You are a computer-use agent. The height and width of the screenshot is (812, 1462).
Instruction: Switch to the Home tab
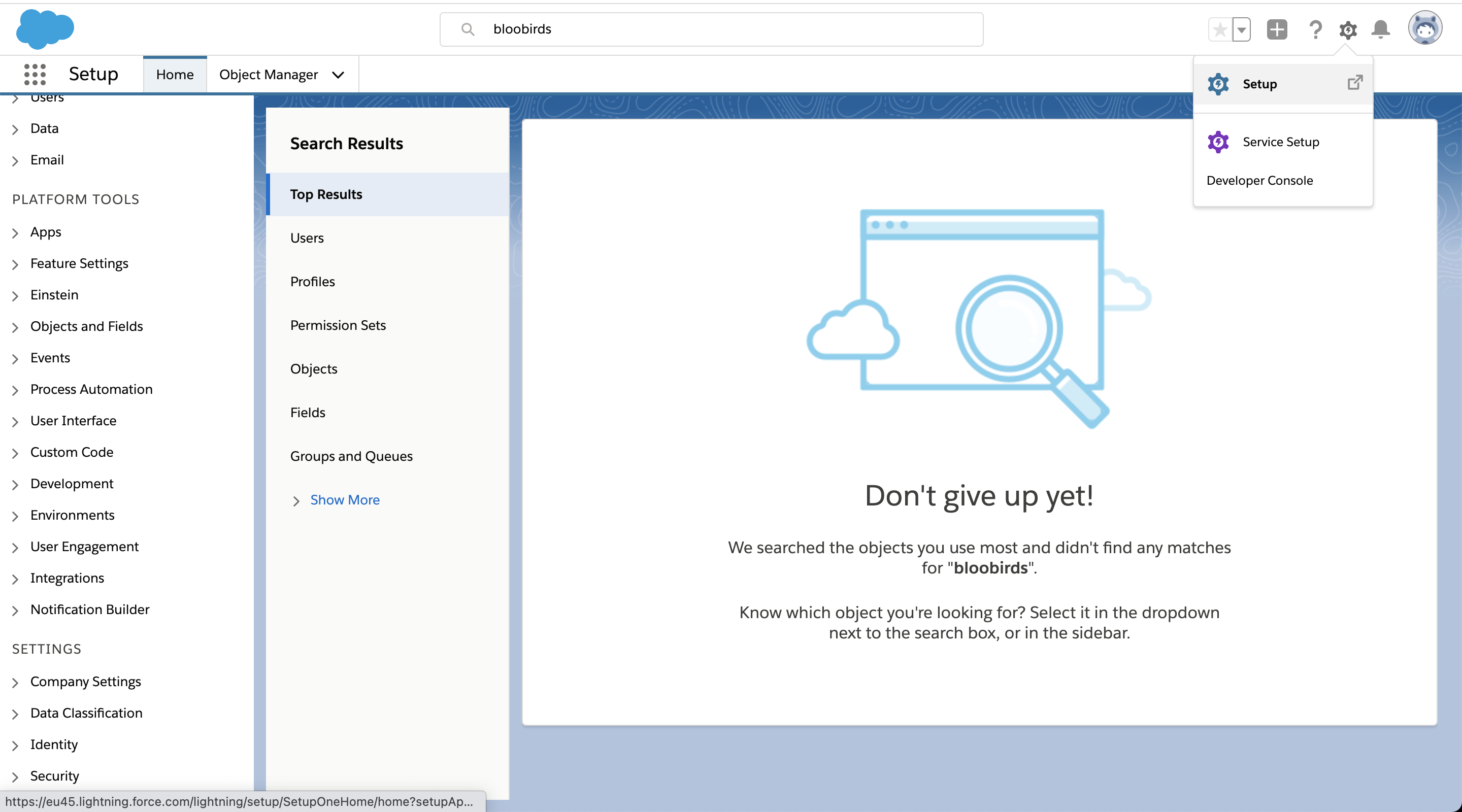(175, 74)
